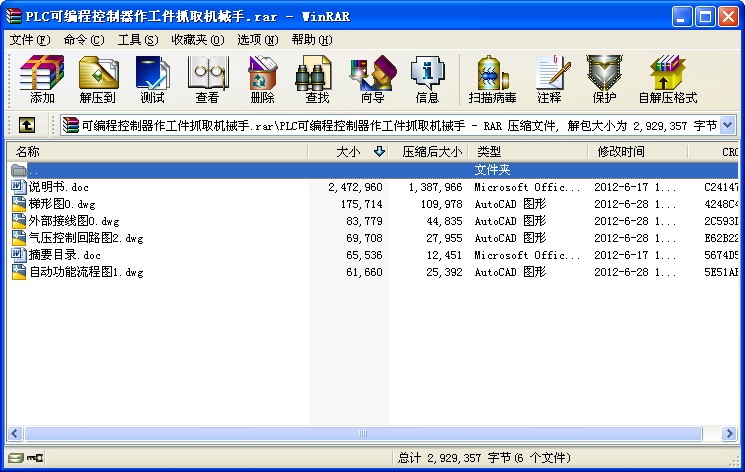Launch the 向导 (Wizard) tool
Screen dimensions: 745x472
[372, 80]
